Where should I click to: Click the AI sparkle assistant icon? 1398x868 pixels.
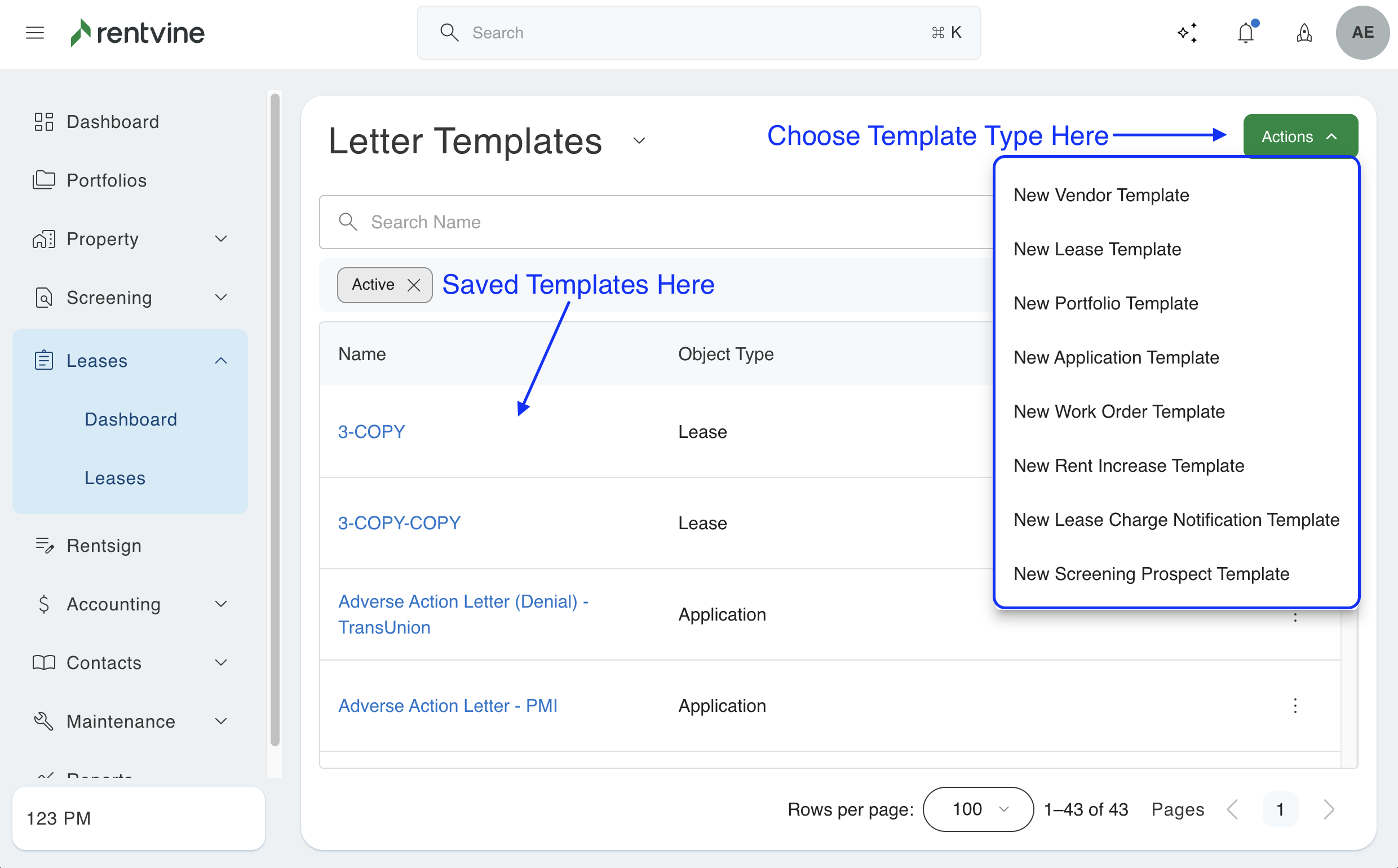pos(1187,33)
